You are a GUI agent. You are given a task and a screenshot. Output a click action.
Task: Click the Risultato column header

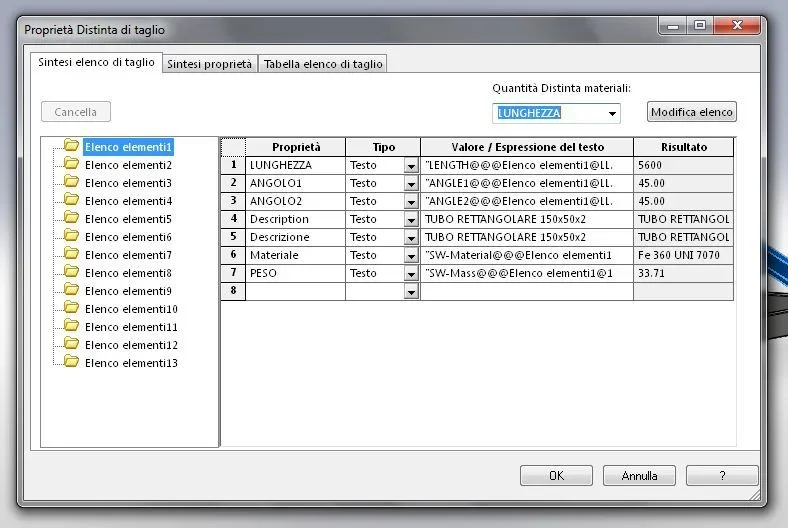(683, 147)
